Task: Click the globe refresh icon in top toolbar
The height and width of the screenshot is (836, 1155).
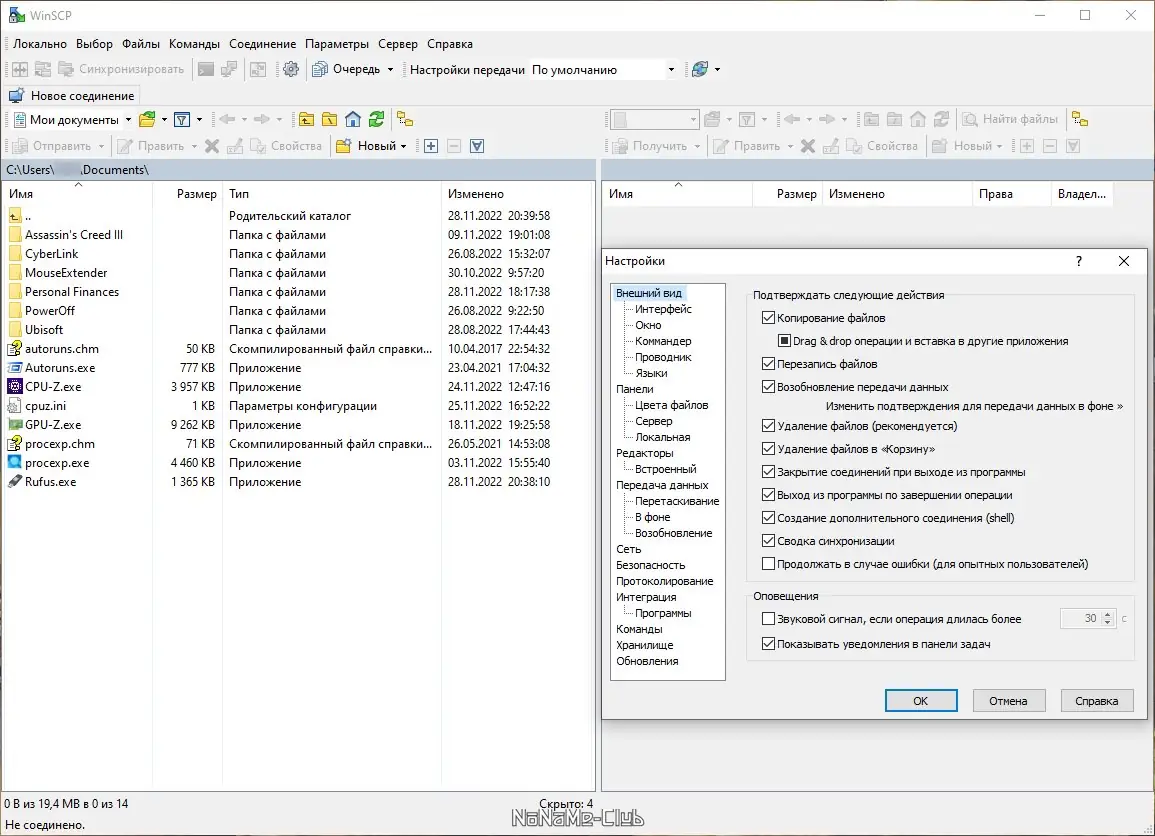Action: tap(700, 69)
